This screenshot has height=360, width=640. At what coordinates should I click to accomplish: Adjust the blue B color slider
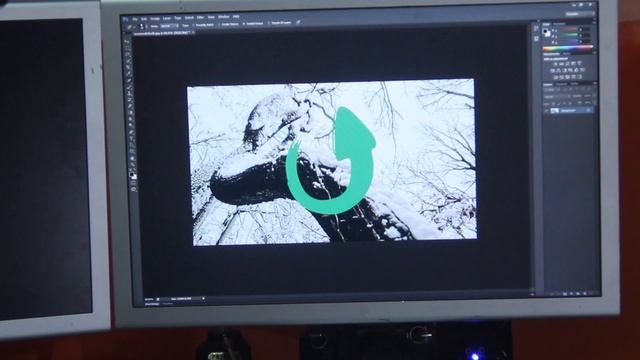point(568,41)
